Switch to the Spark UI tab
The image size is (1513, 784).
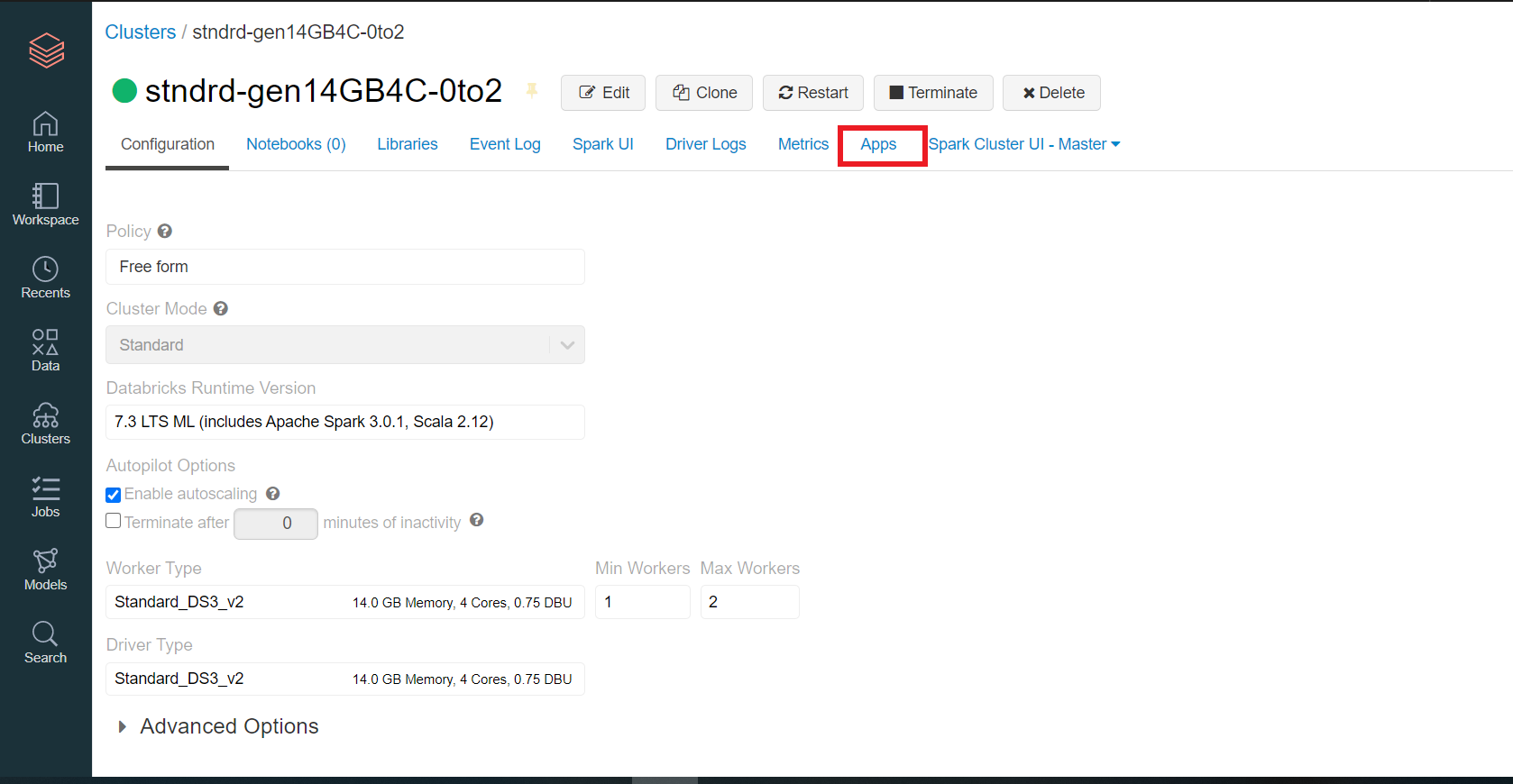point(603,144)
